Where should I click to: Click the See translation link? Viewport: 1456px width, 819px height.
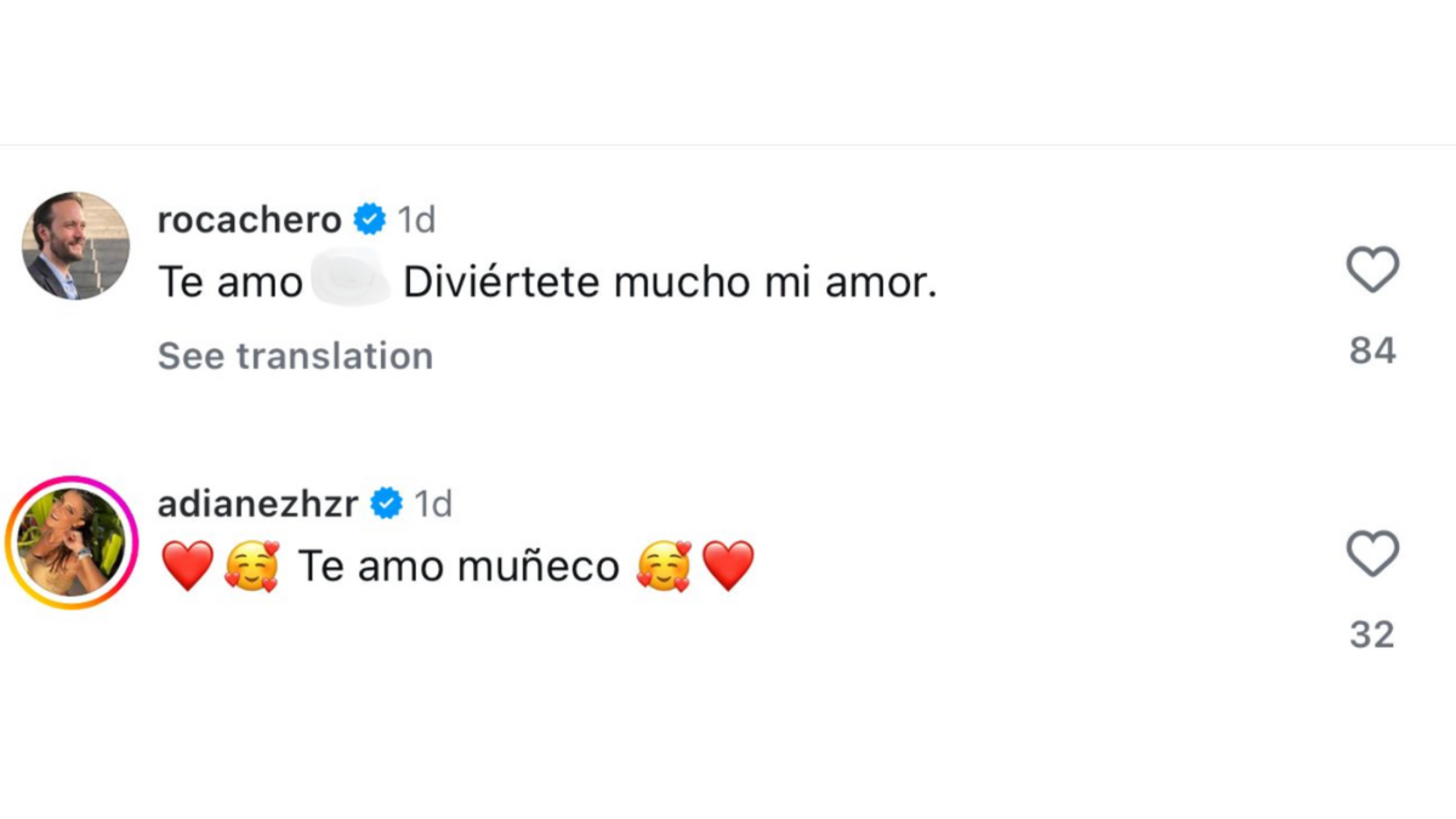[296, 355]
